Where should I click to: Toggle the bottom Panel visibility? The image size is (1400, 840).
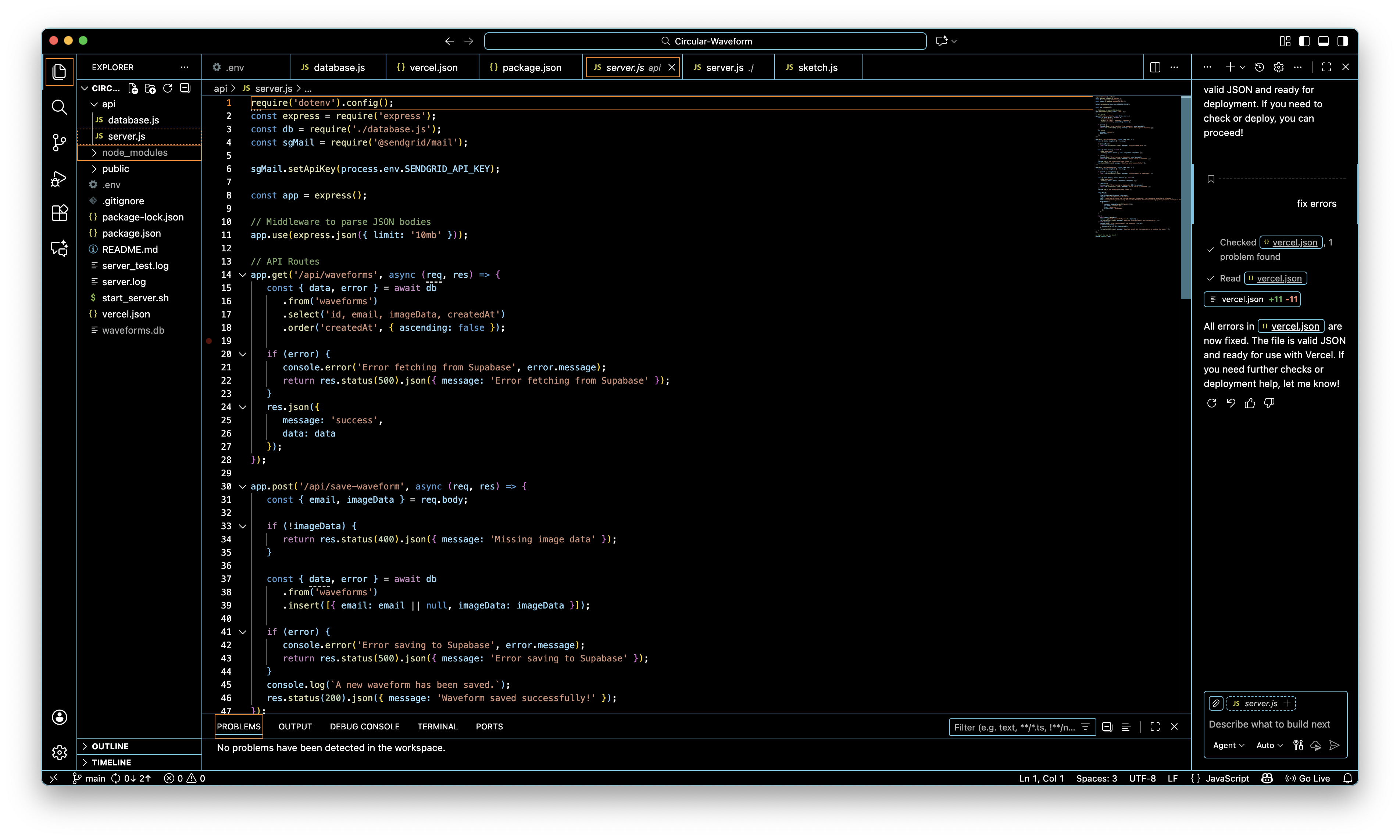[1323, 41]
